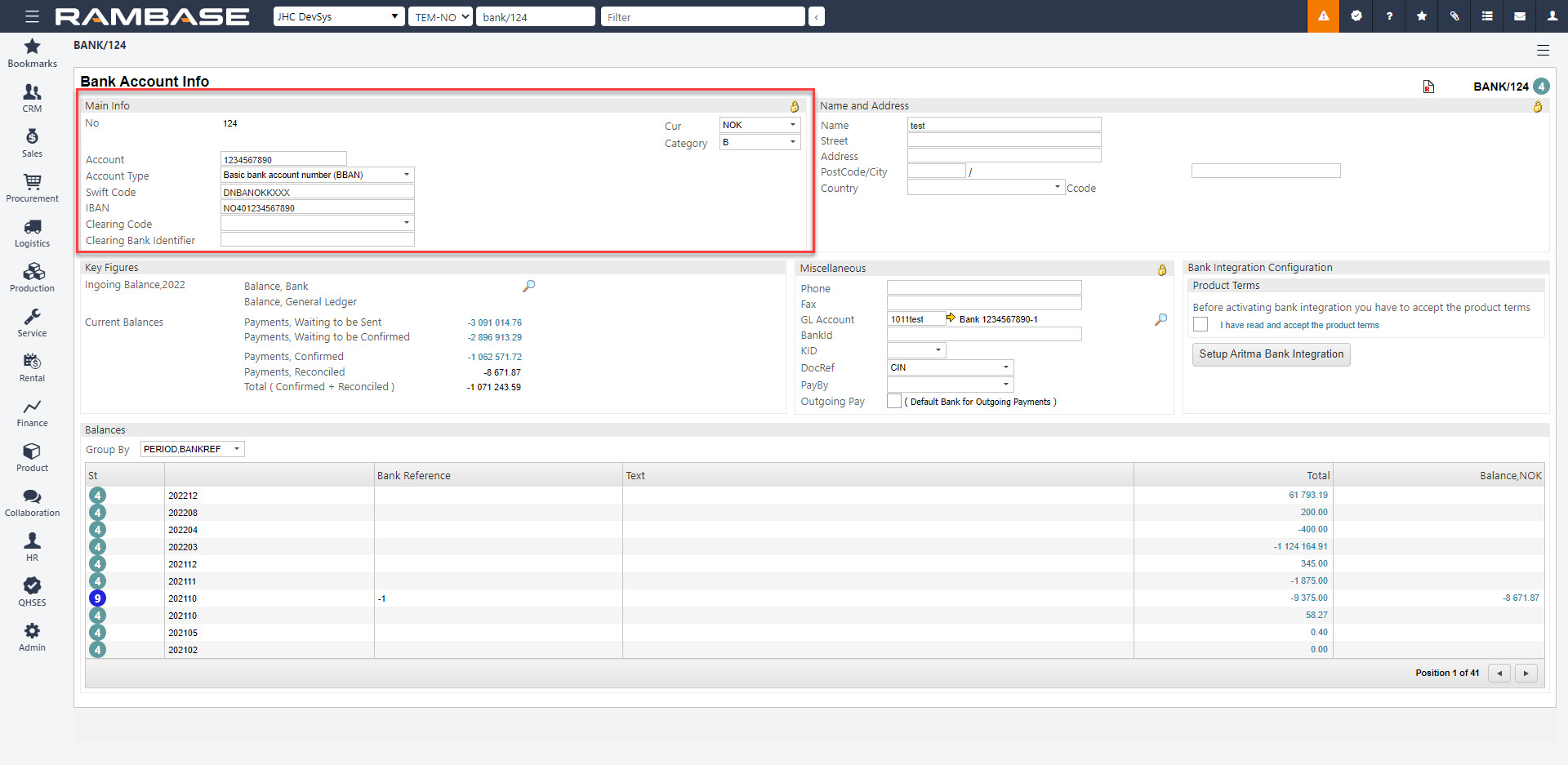The width and height of the screenshot is (1568, 765).
Task: Click the 61 793.19 total value
Action: click(1307, 495)
